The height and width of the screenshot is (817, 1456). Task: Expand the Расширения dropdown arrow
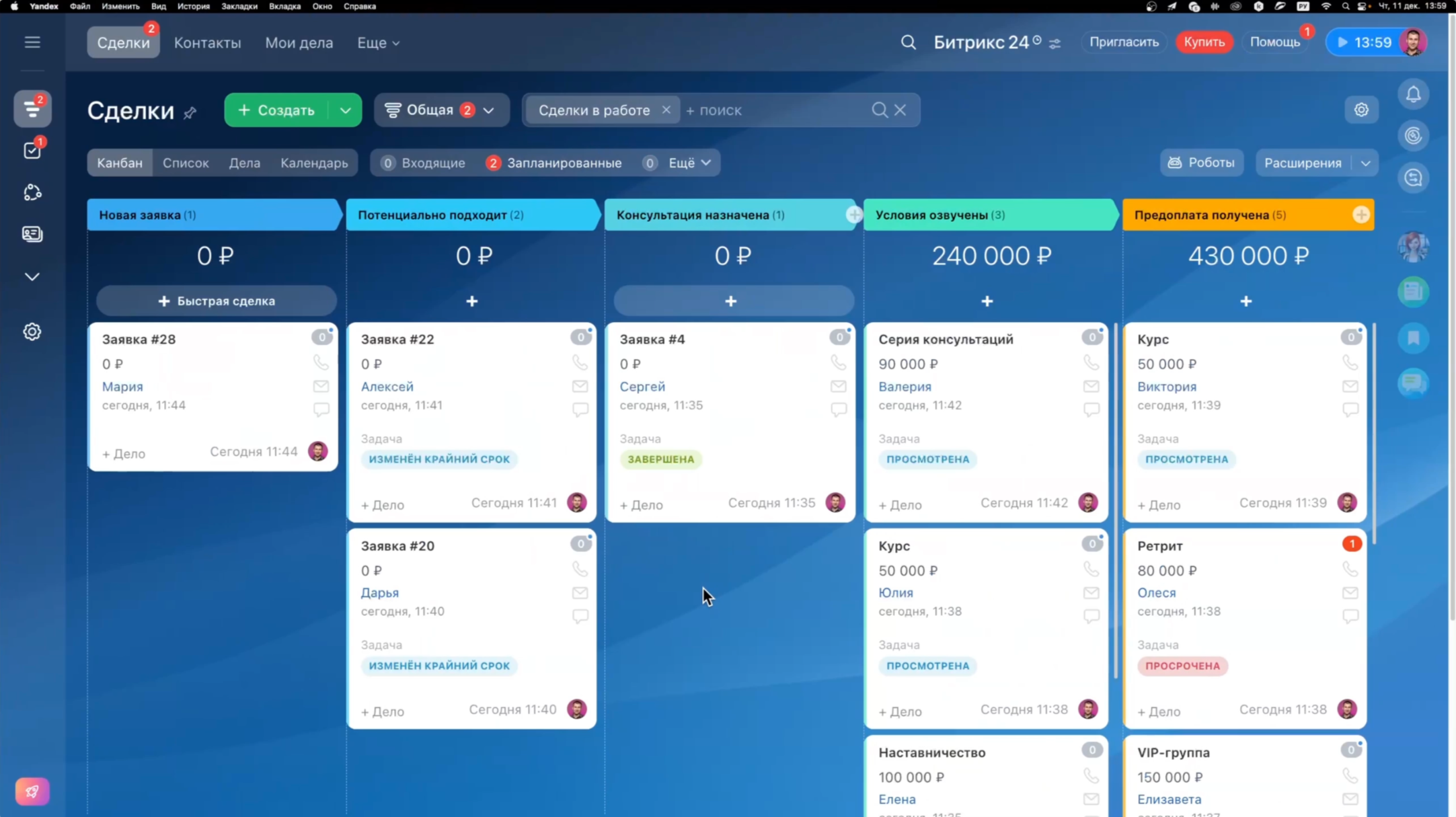pyautogui.click(x=1365, y=163)
